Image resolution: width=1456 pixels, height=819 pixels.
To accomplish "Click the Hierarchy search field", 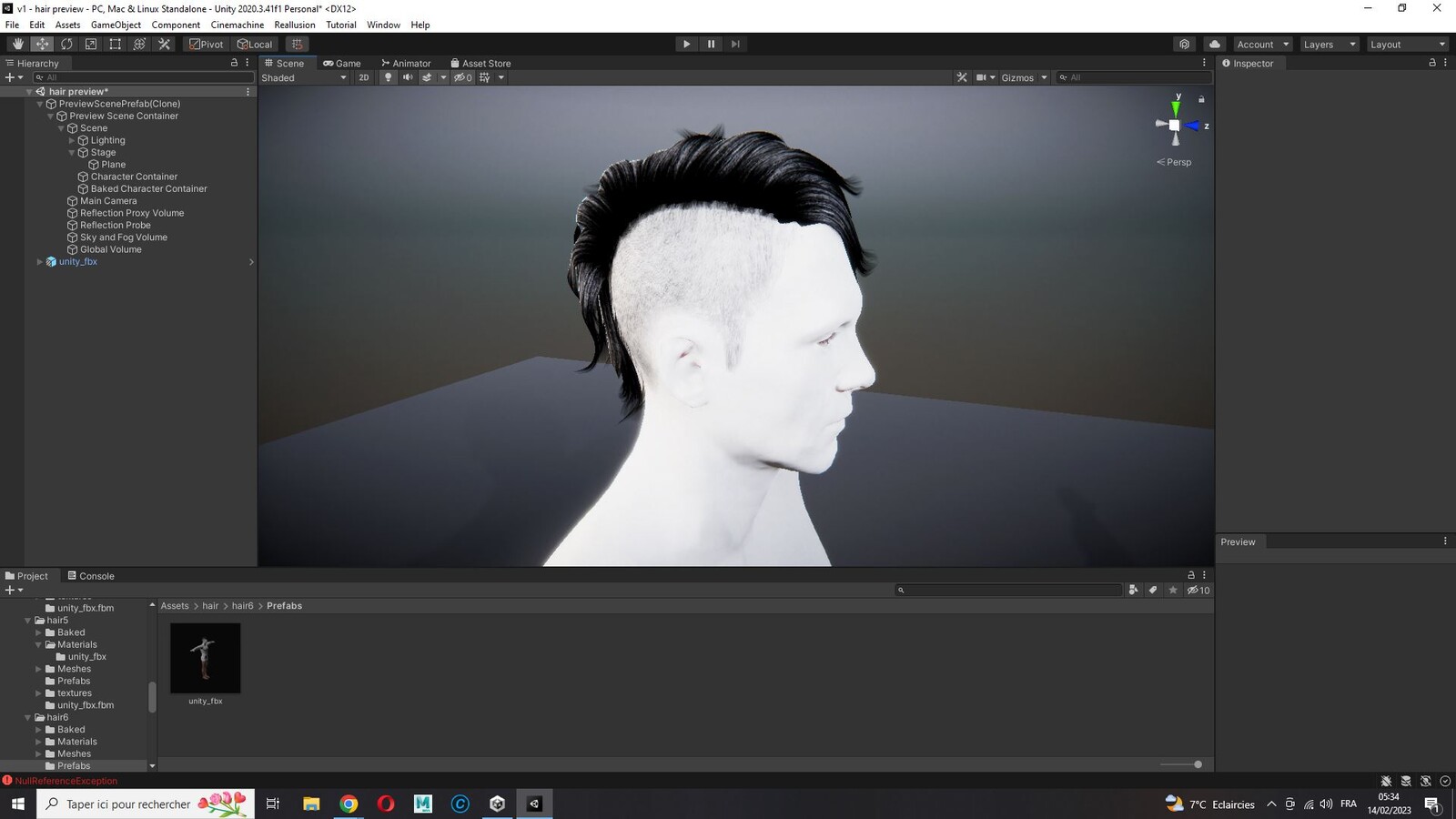I will click(143, 77).
